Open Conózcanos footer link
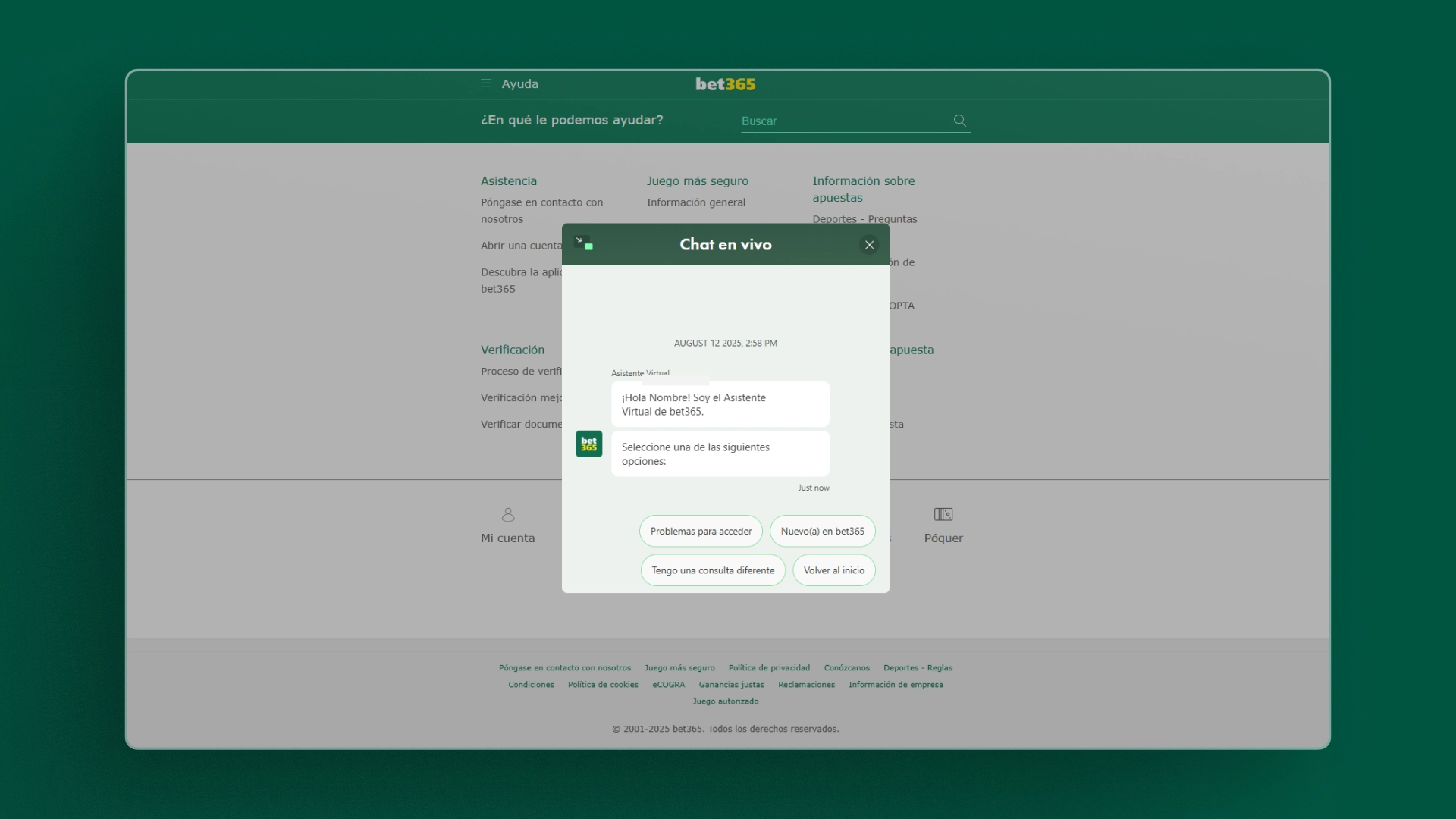The height and width of the screenshot is (819, 1456). [847, 668]
